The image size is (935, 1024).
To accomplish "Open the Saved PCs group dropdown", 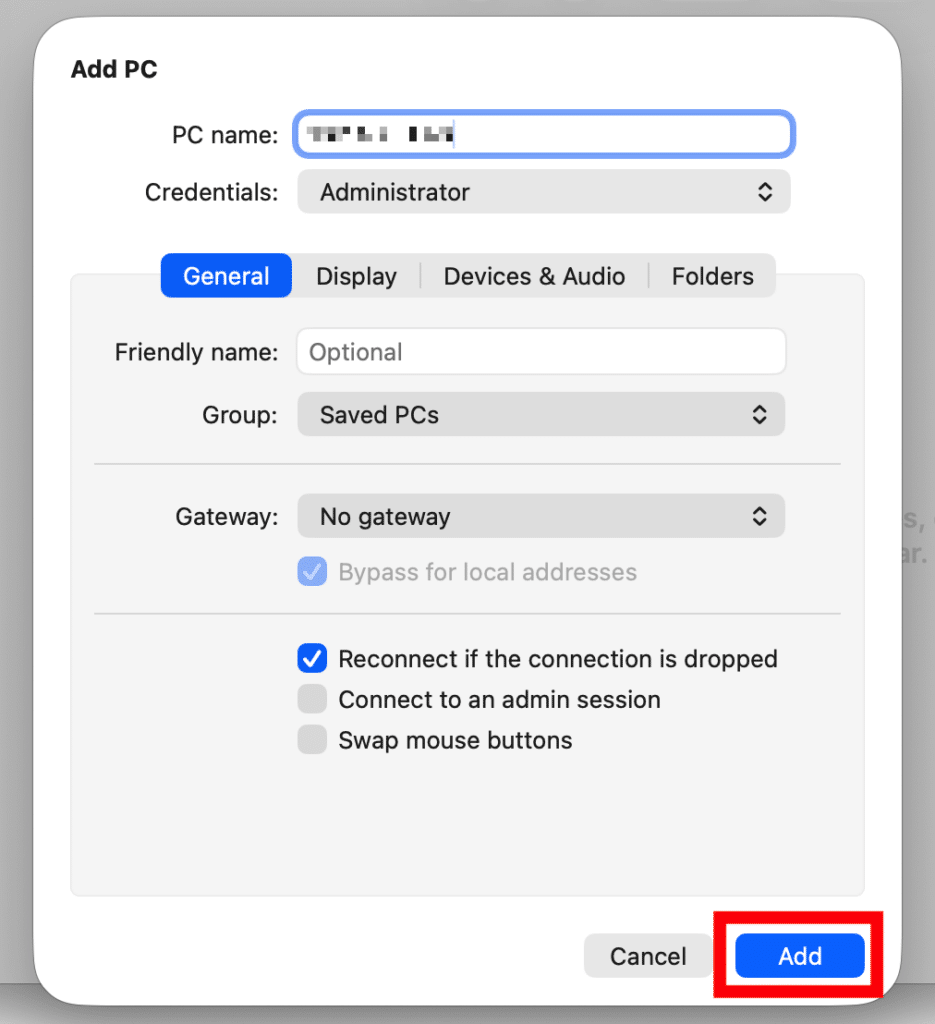I will 541,415.
